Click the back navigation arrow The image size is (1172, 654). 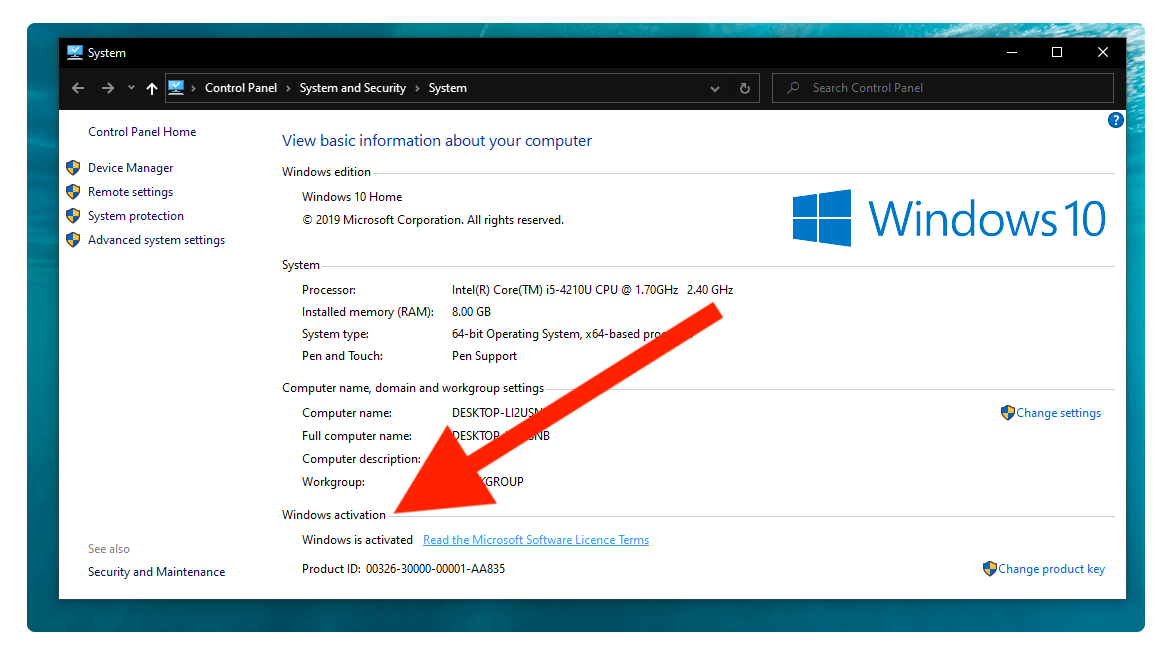click(x=77, y=88)
